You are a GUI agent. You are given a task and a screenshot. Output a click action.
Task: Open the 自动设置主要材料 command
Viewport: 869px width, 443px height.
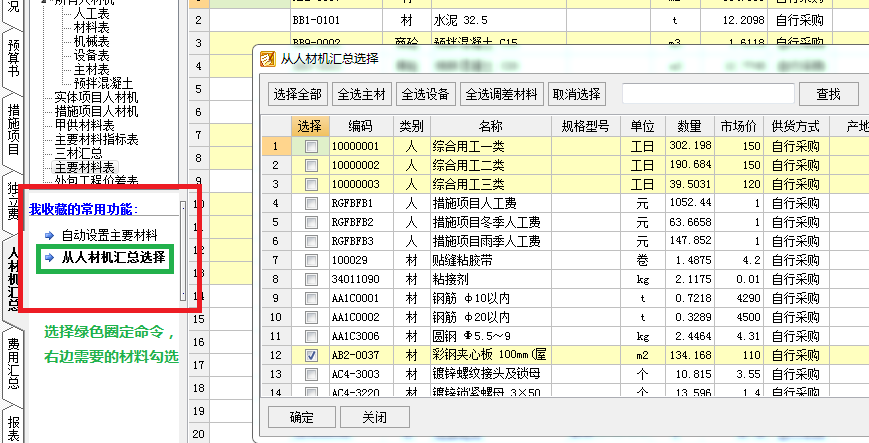coord(109,236)
